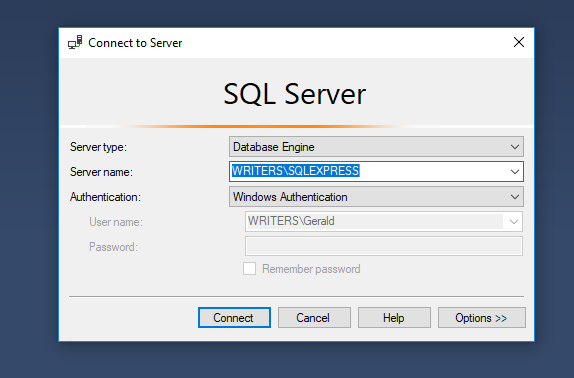Click the Connect to Server title icon

pos(75,42)
